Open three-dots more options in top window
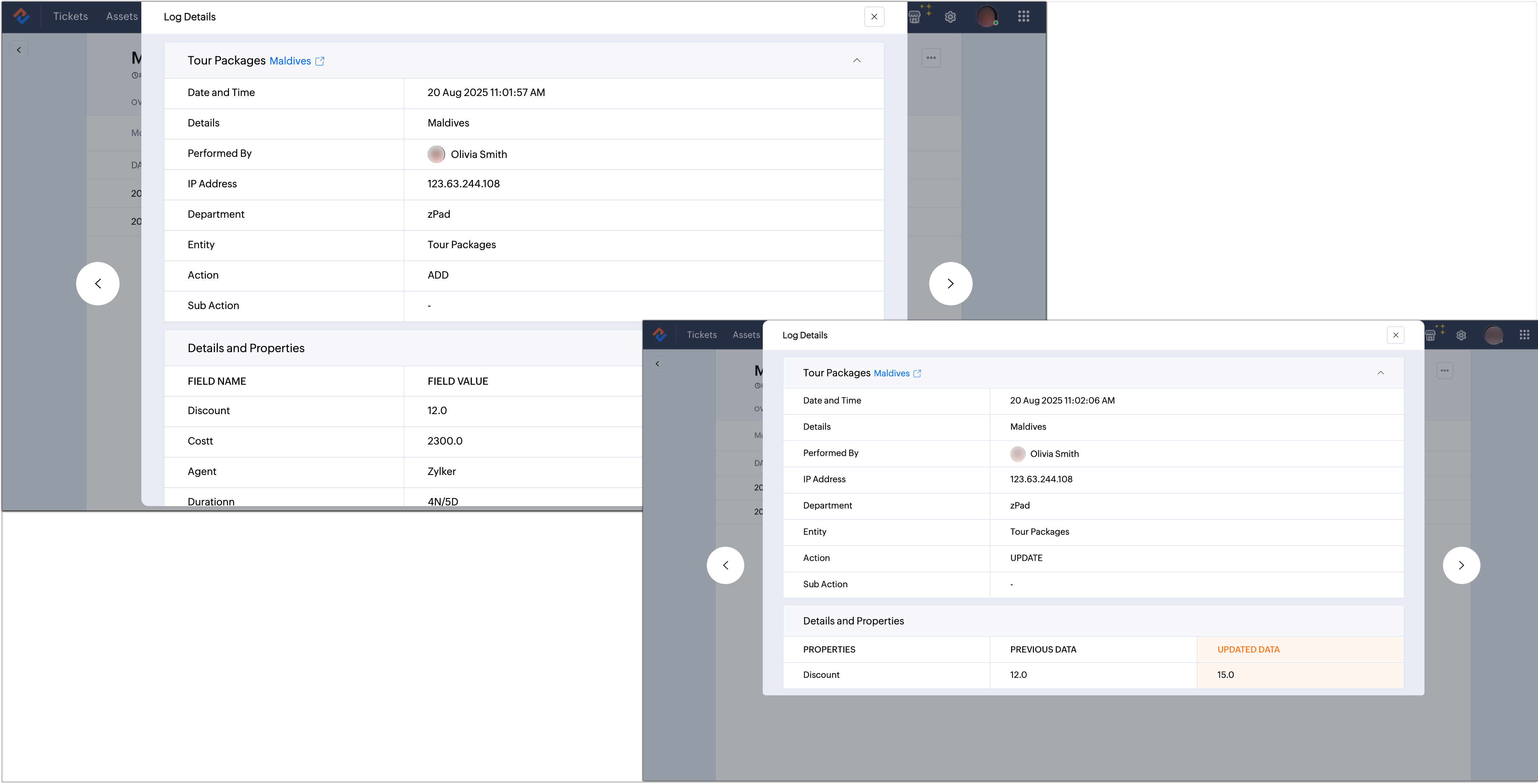 click(931, 58)
